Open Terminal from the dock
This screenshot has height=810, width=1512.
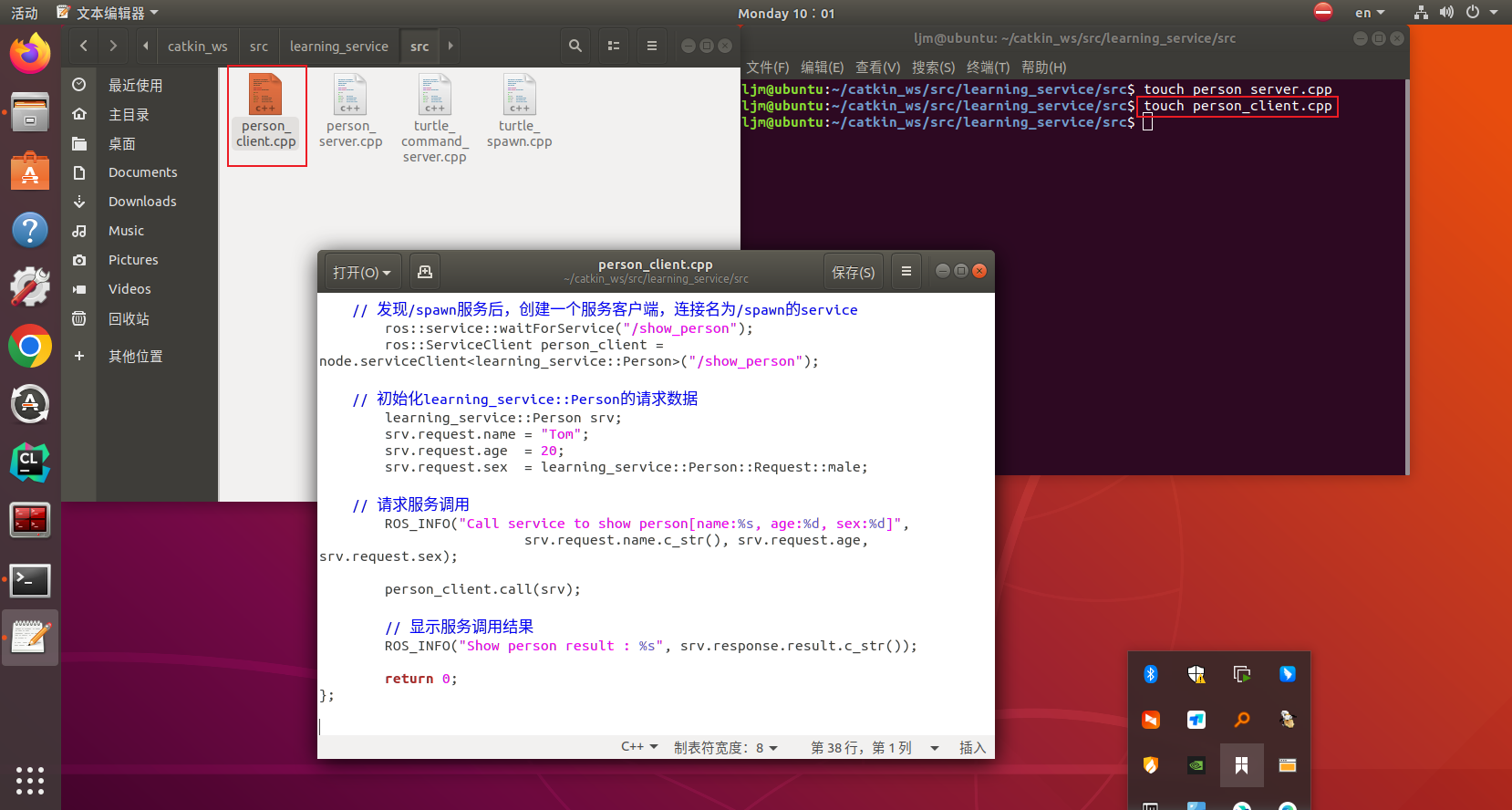(x=30, y=580)
